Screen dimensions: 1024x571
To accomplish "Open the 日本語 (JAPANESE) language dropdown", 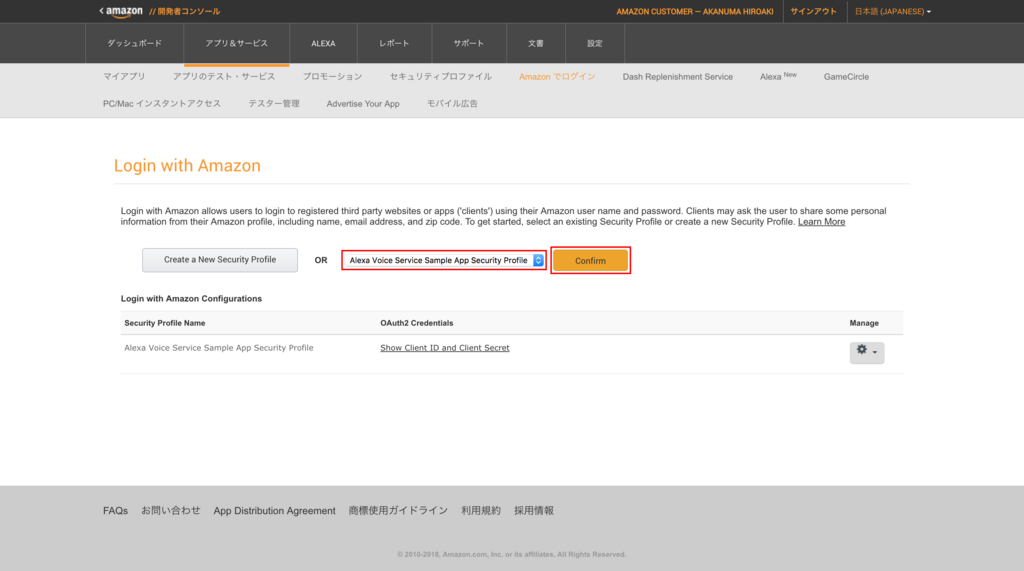I will coord(893,12).
